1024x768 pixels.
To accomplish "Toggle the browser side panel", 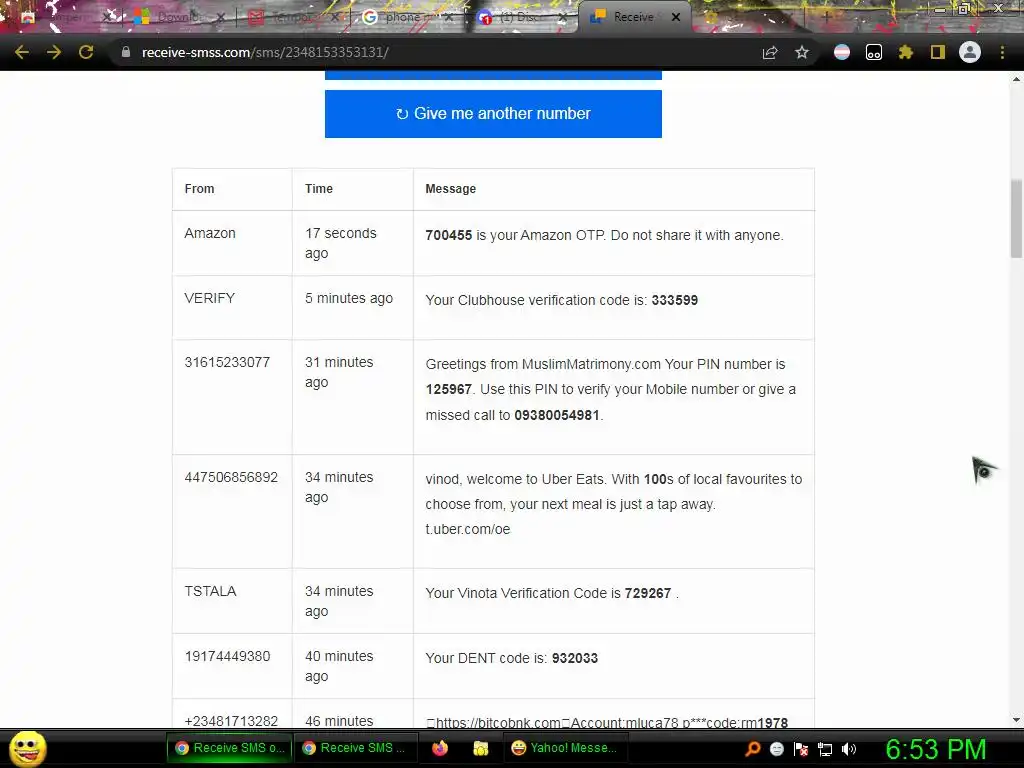I will click(x=938, y=52).
